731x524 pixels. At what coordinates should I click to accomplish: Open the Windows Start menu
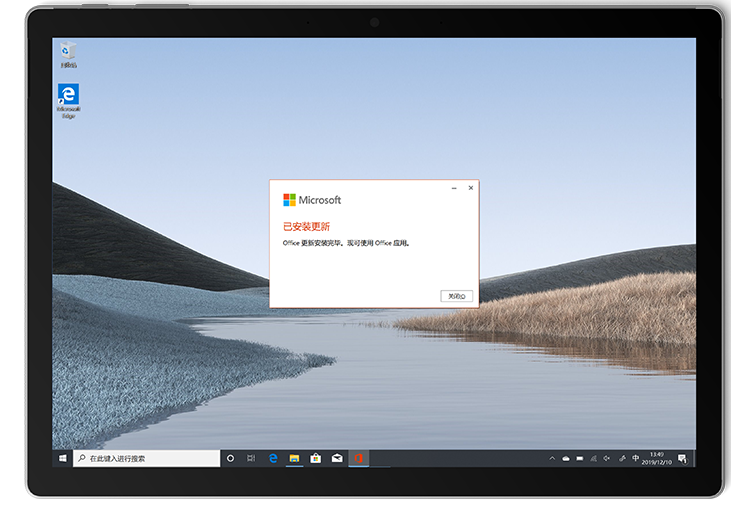pyautogui.click(x=62, y=458)
